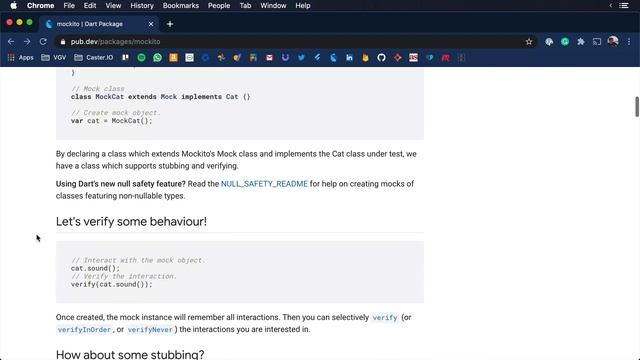Open the Spotify bookmark

141,58
